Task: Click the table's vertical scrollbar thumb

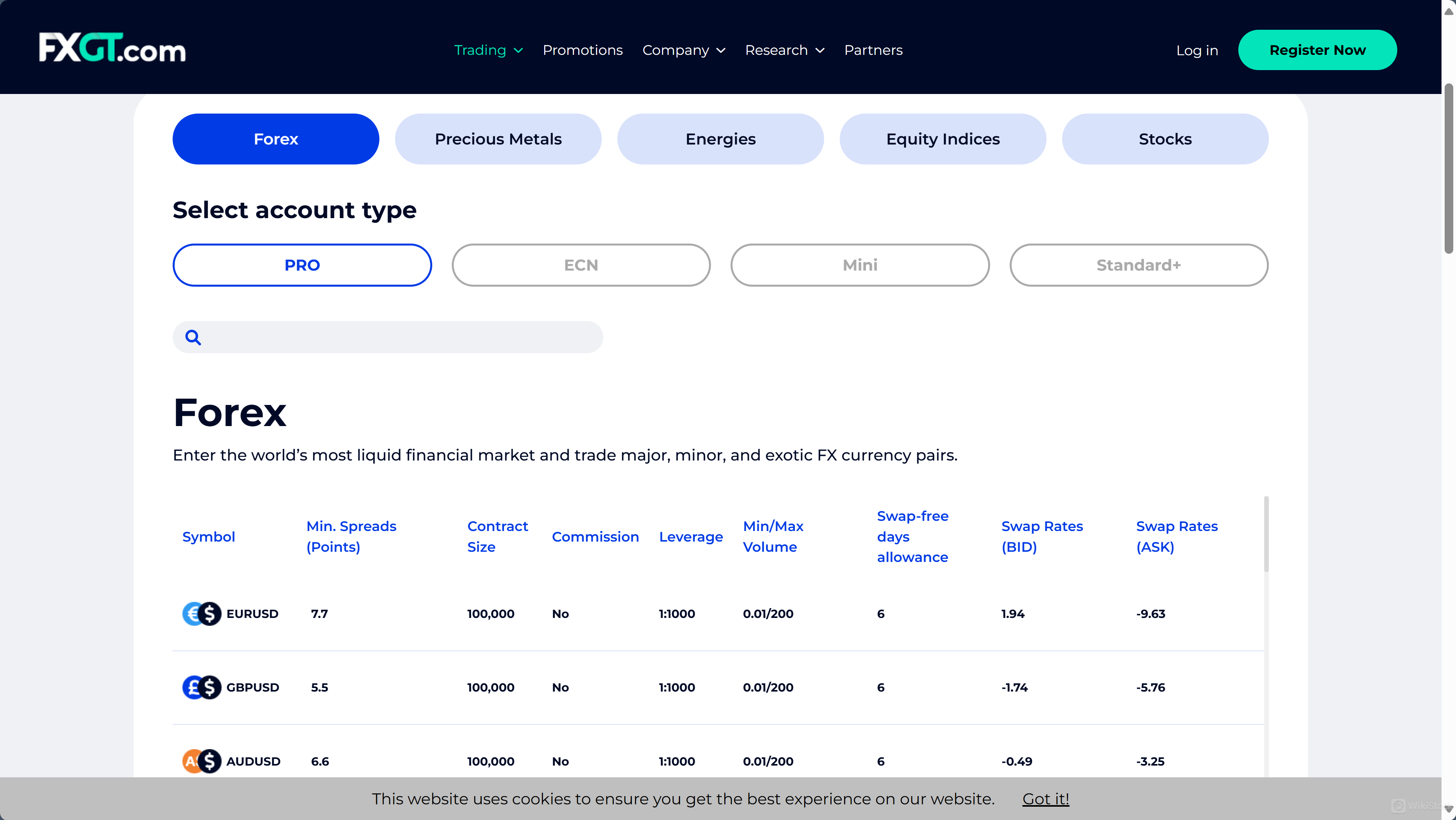Action: (x=1266, y=535)
